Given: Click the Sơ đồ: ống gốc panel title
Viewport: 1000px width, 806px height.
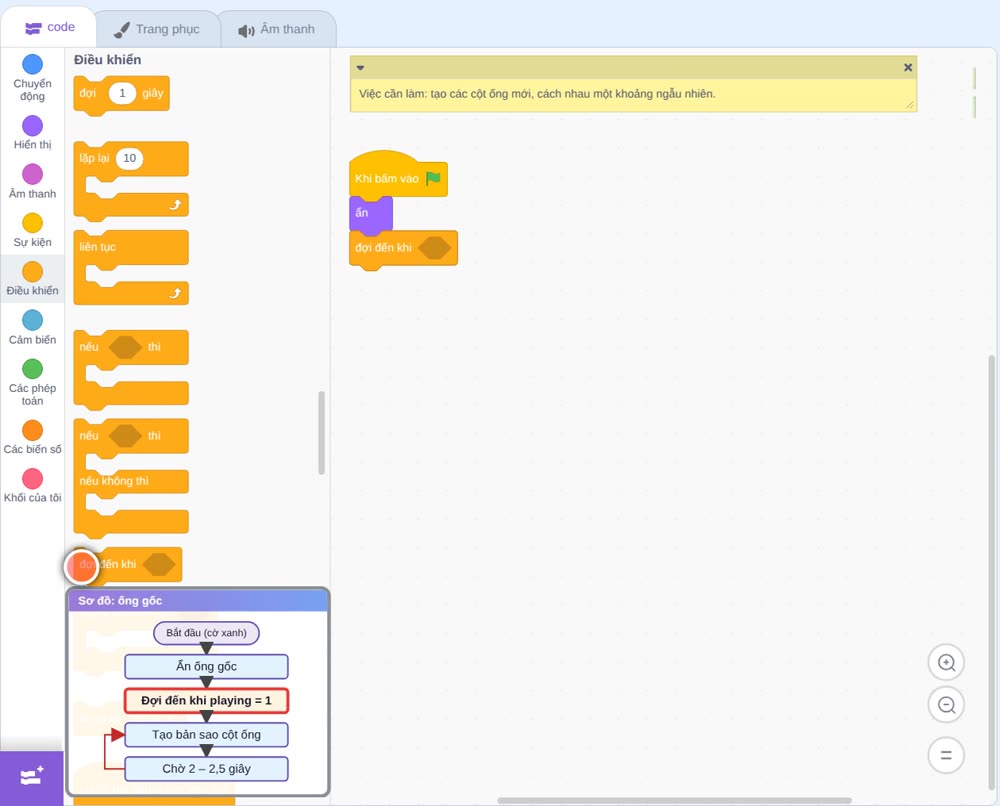Looking at the screenshot, I should pos(120,601).
